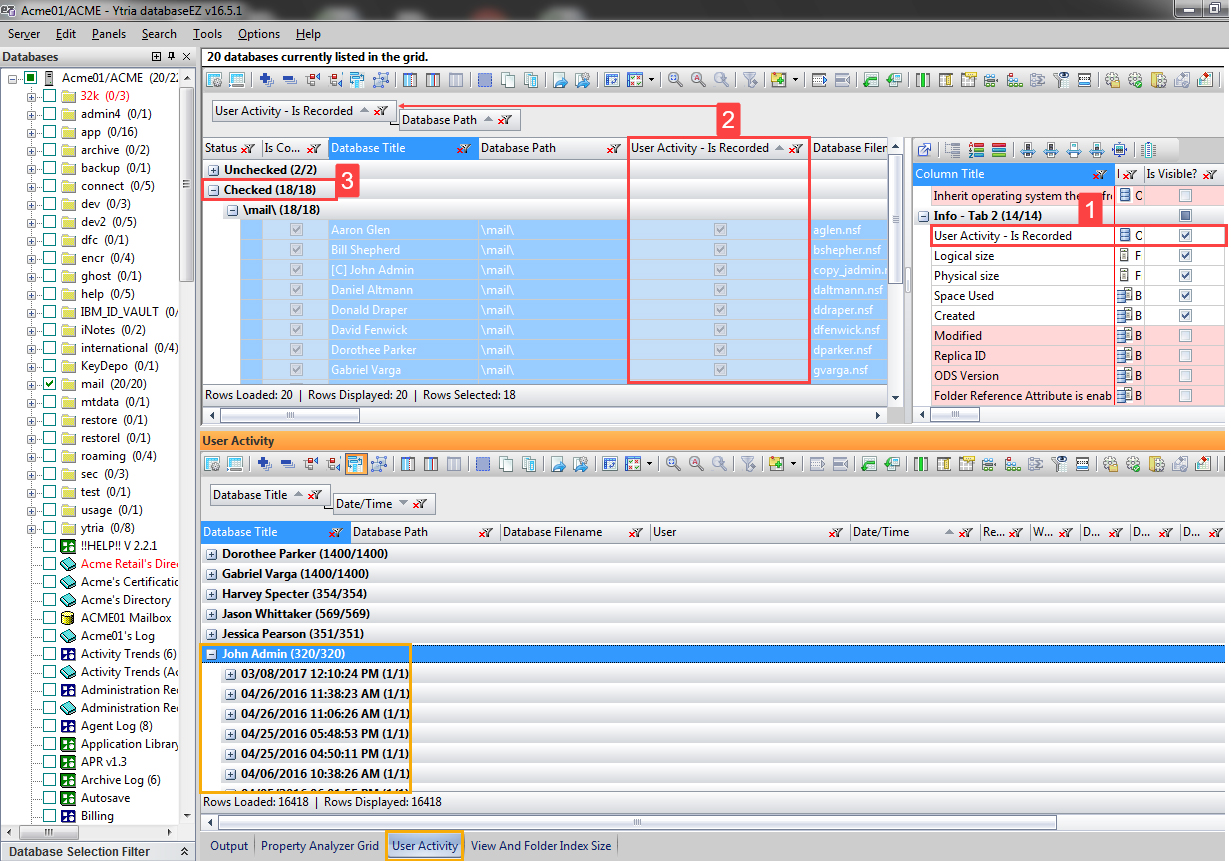Screen dimensions: 1231x861
Task: Uncheck the mail folder checkbox in Databases tree
Action: click(49, 384)
